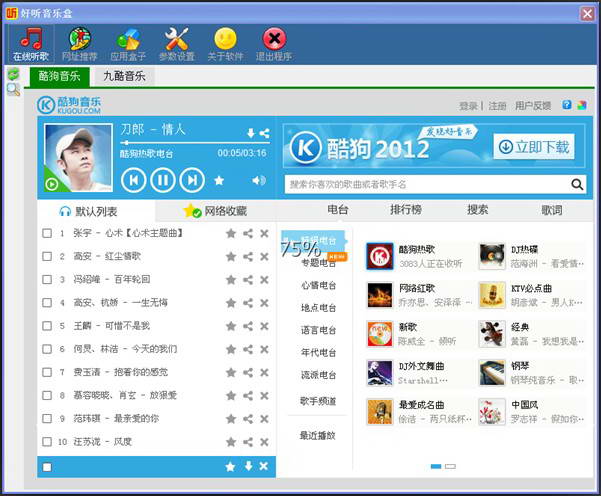Select the 排行榜 tab
Image resolution: width=601 pixels, height=496 pixels.
click(406, 210)
